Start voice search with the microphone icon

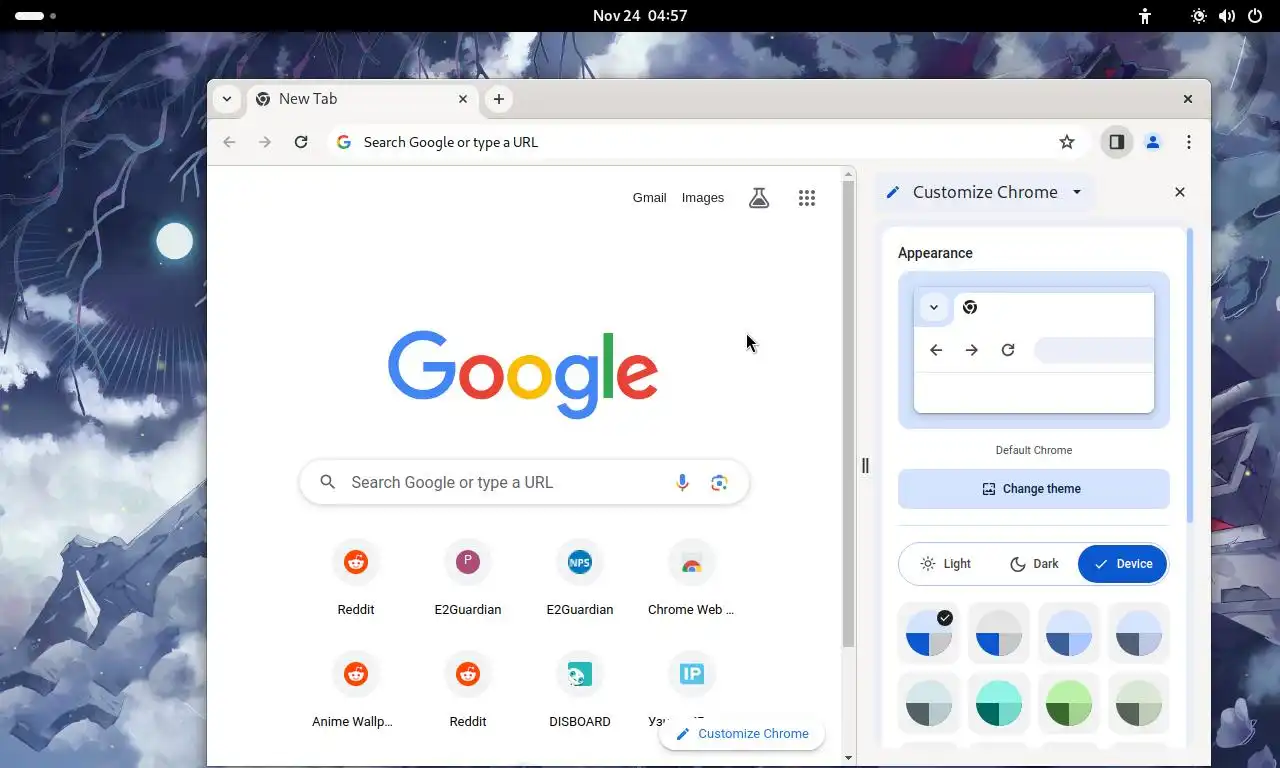(x=682, y=483)
